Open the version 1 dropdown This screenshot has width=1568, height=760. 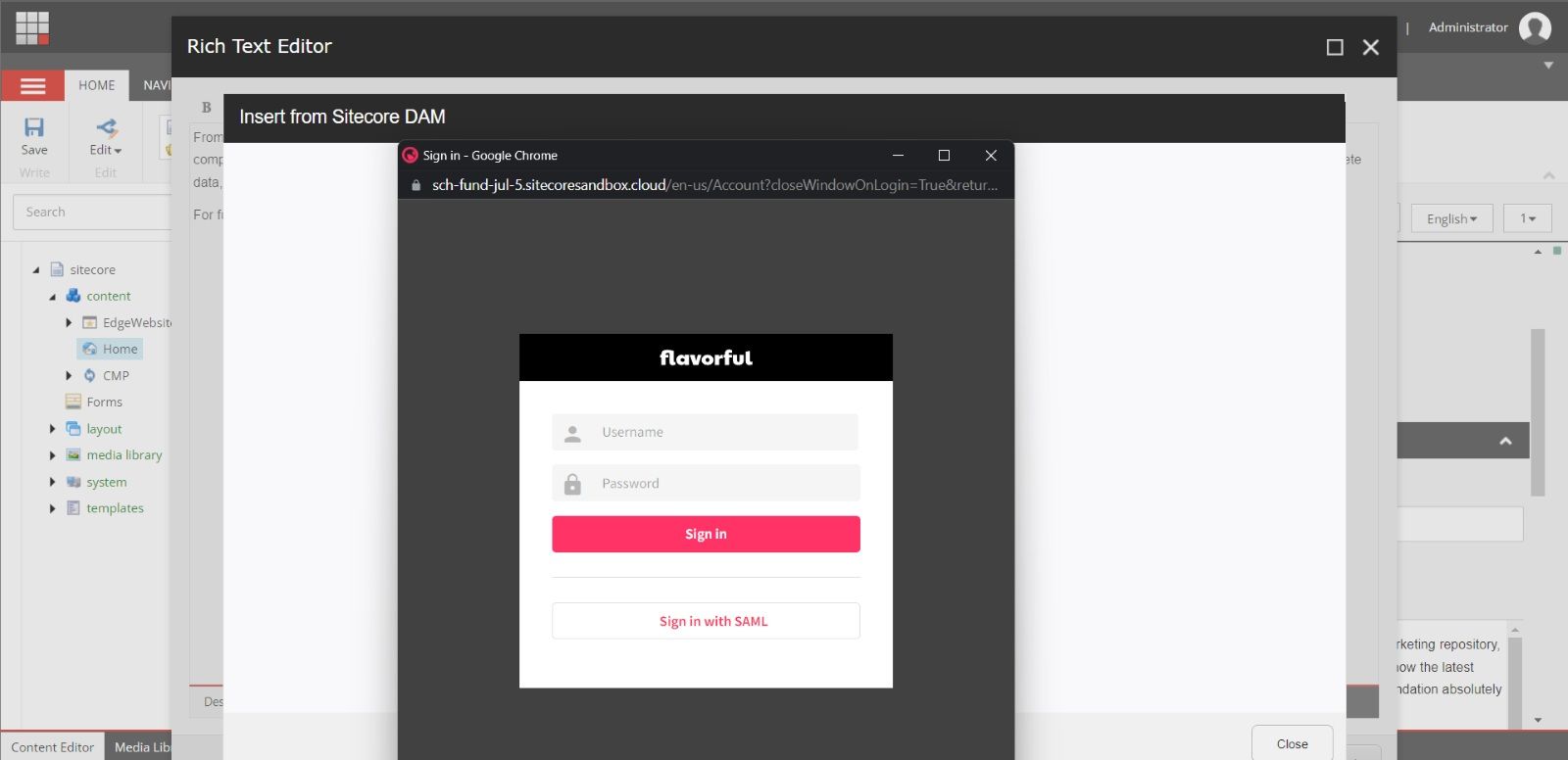[1528, 218]
